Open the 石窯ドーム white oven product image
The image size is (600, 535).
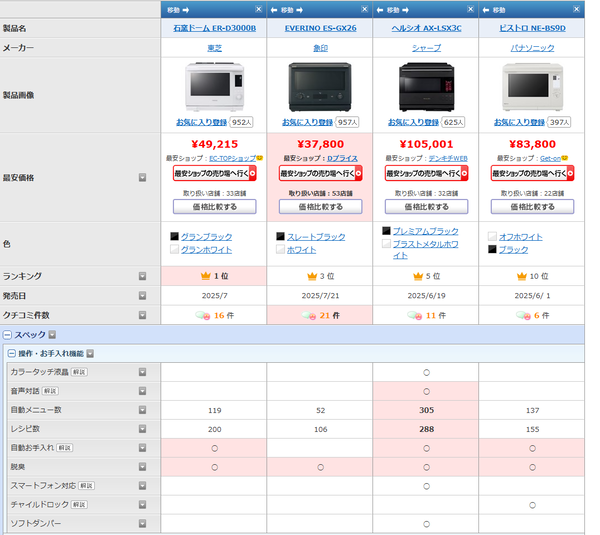point(214,87)
